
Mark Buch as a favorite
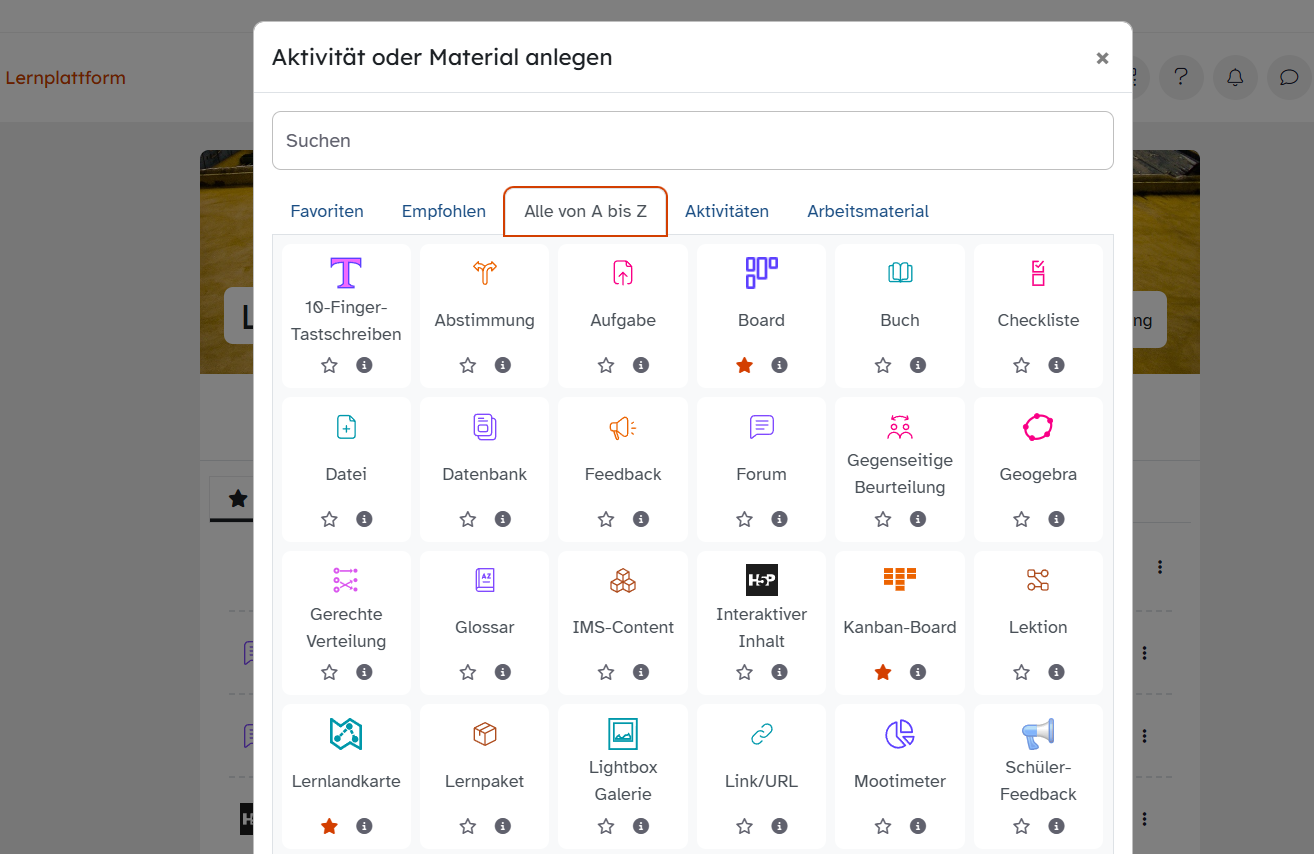(883, 365)
